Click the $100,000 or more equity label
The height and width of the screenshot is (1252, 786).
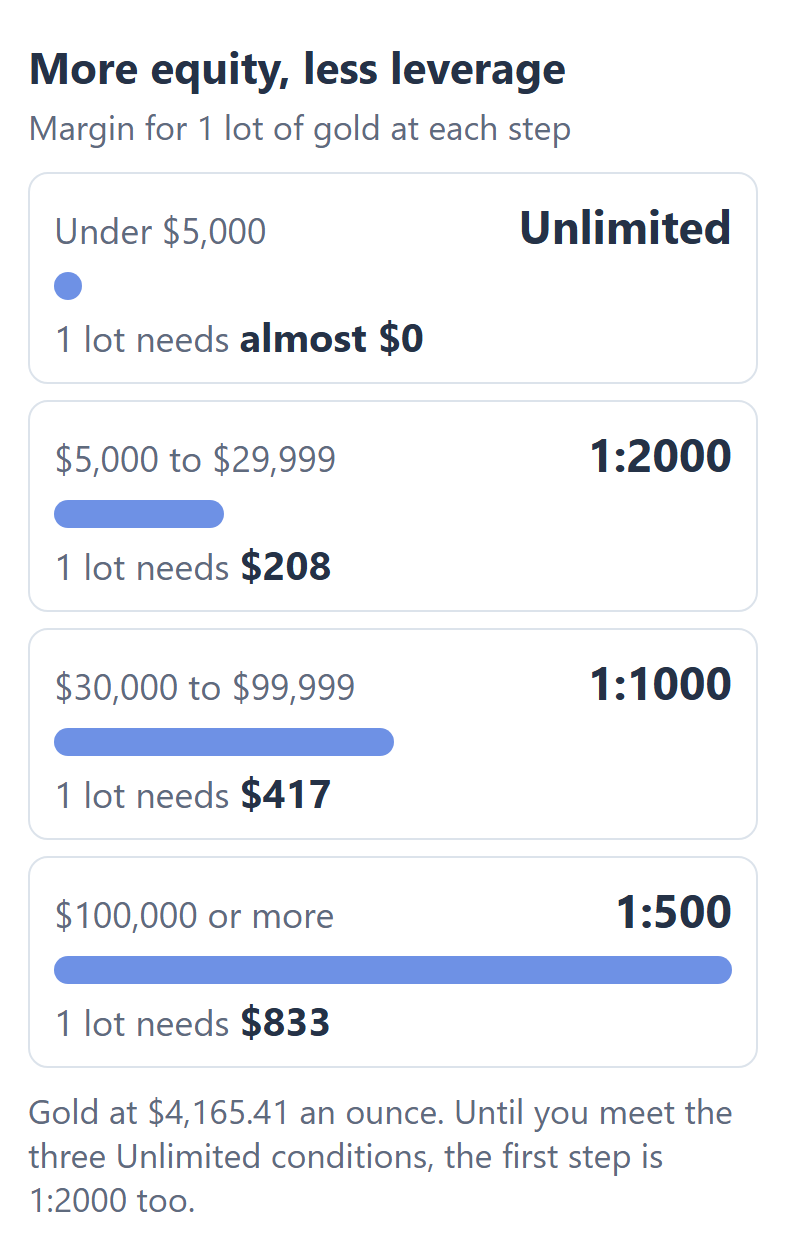click(x=194, y=916)
